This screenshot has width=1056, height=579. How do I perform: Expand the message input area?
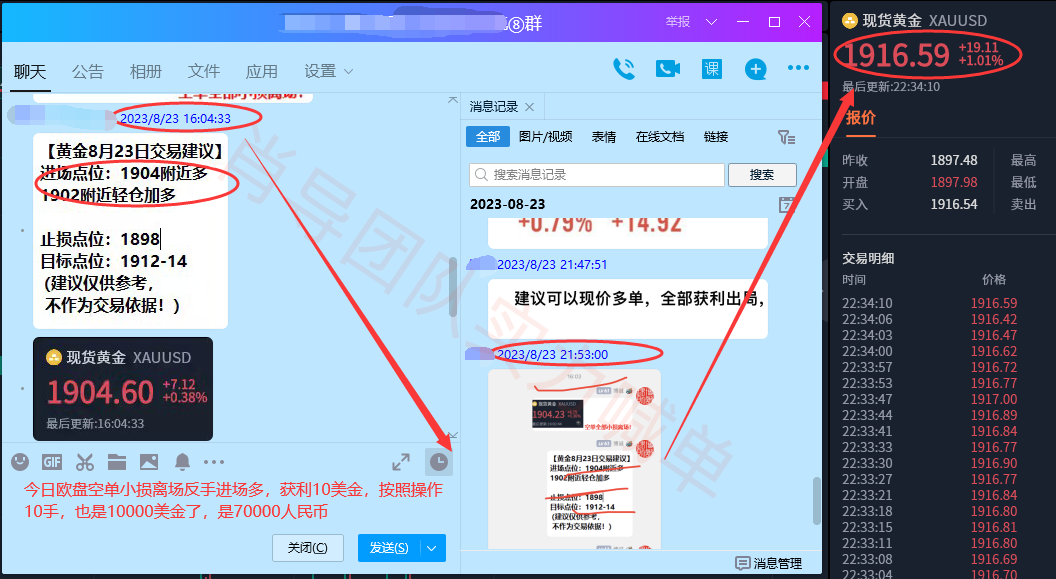[401, 462]
